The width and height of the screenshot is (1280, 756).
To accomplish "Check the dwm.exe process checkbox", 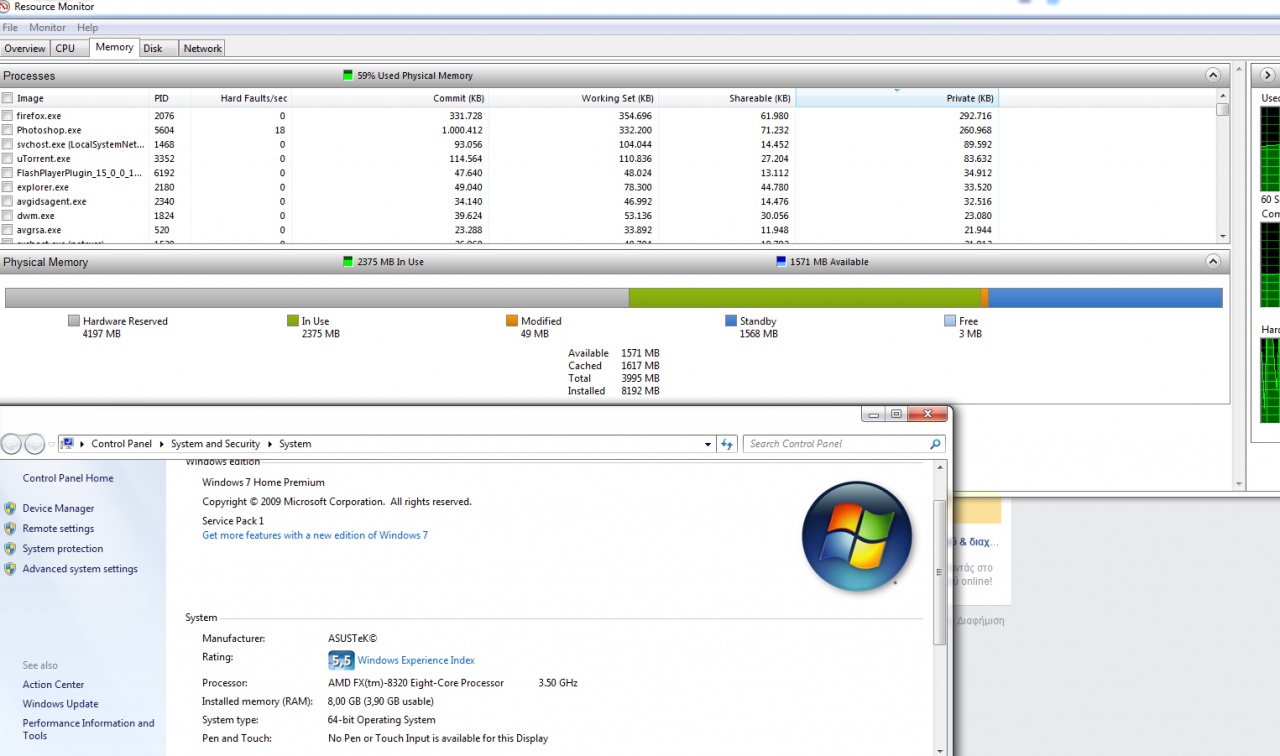I will point(8,215).
